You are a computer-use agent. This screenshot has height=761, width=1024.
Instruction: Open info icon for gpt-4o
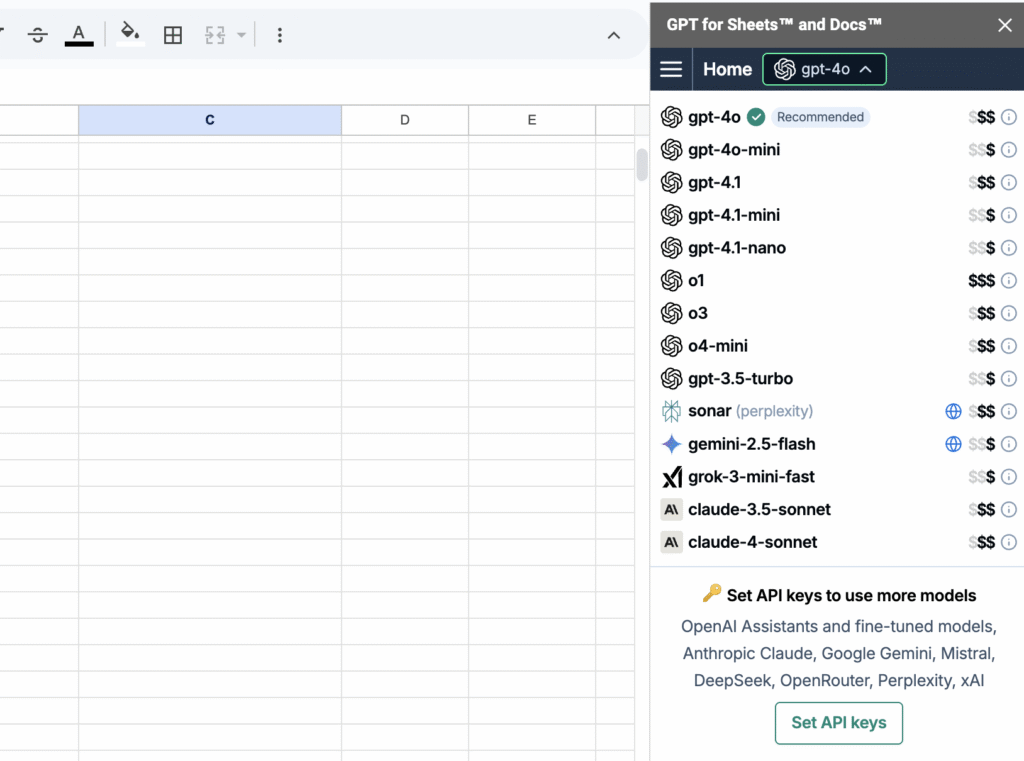click(x=1008, y=117)
